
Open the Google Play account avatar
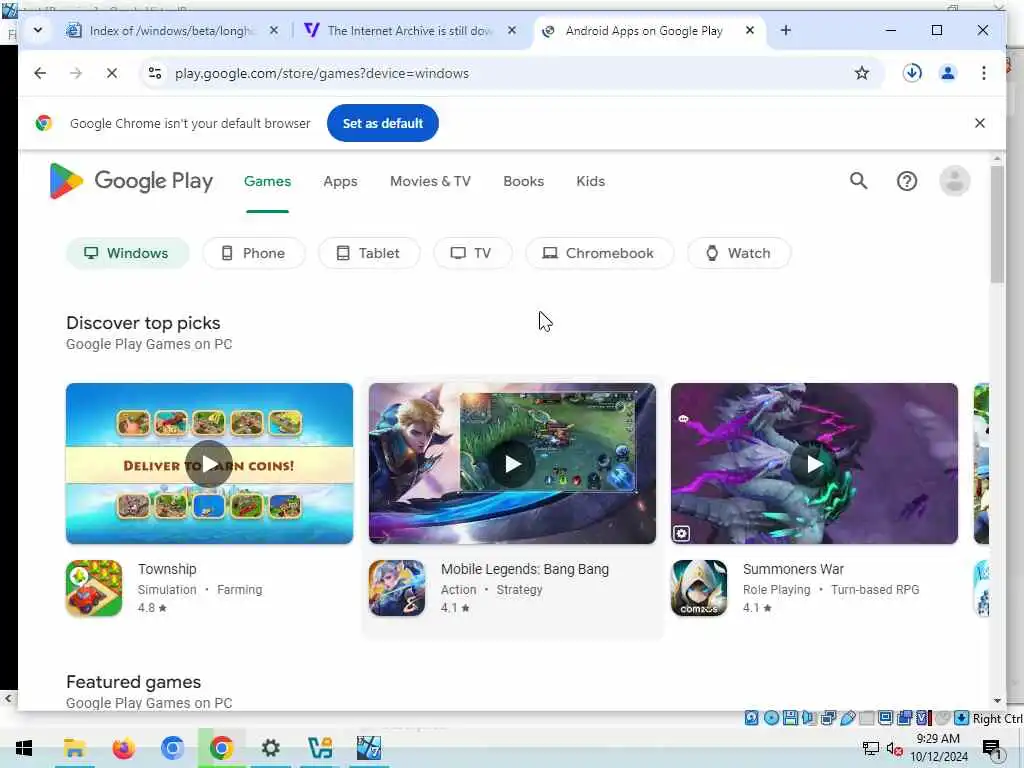(x=954, y=181)
